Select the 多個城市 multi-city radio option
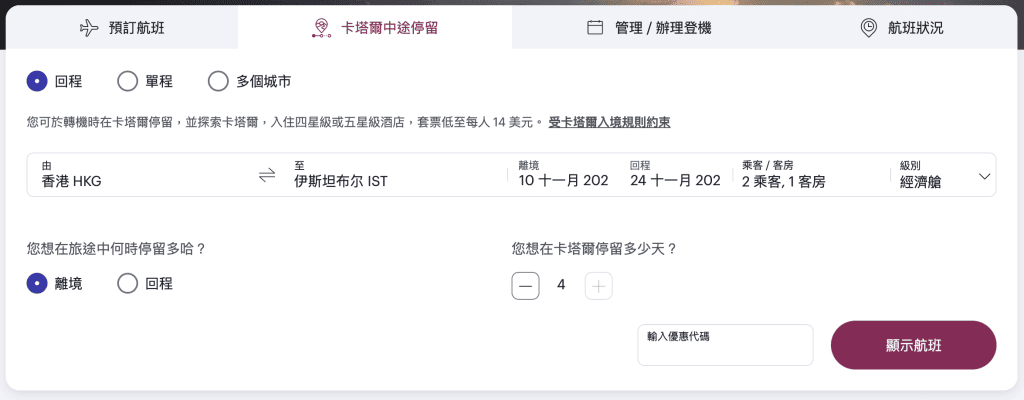The width and height of the screenshot is (1024, 400). click(x=218, y=81)
